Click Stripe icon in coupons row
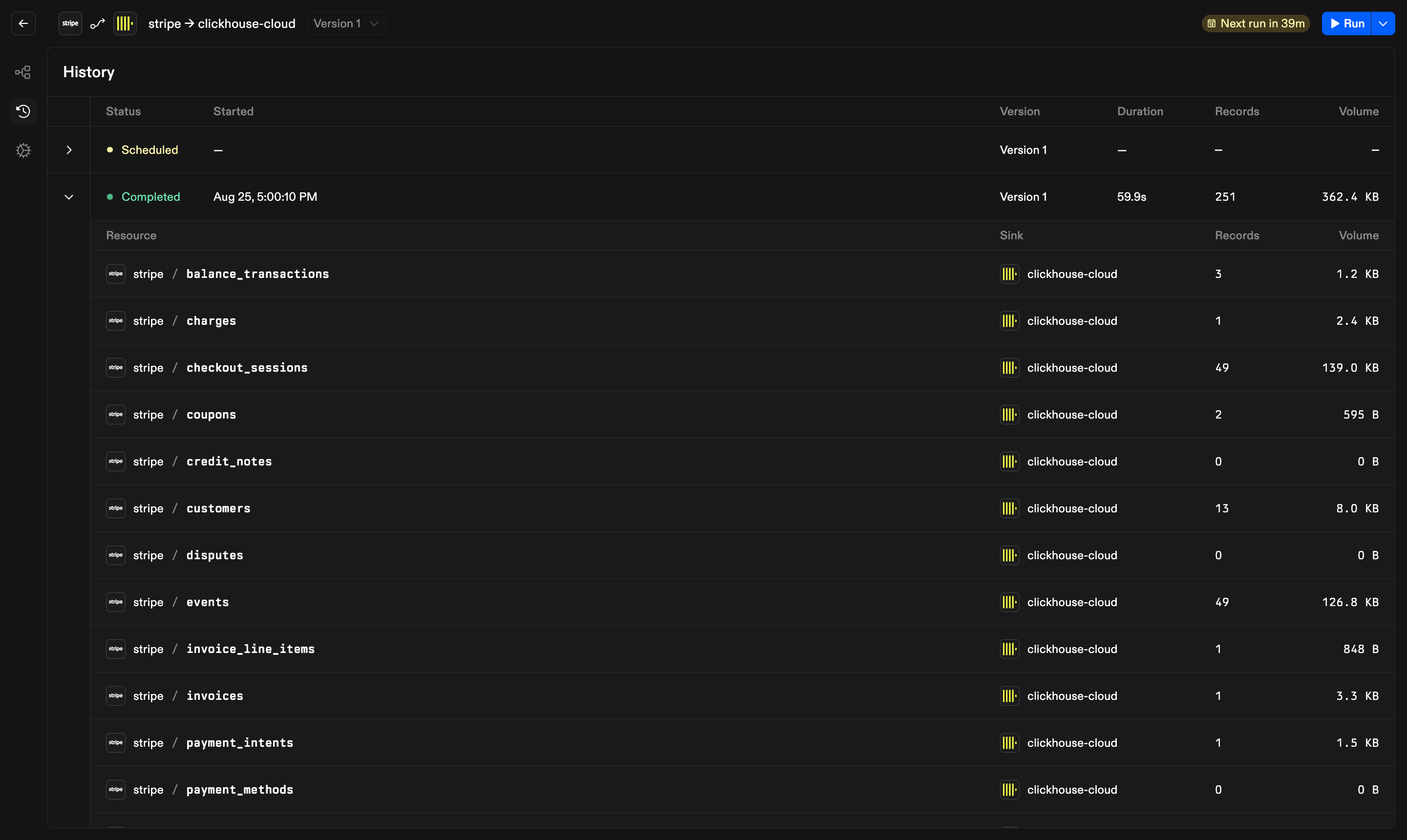 pyautogui.click(x=115, y=415)
